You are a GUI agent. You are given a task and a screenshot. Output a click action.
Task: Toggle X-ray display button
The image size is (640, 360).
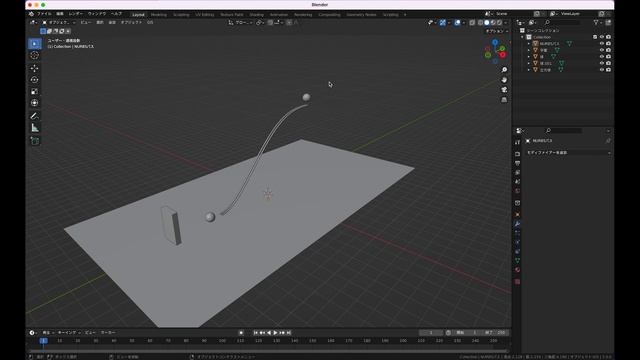tap(472, 23)
